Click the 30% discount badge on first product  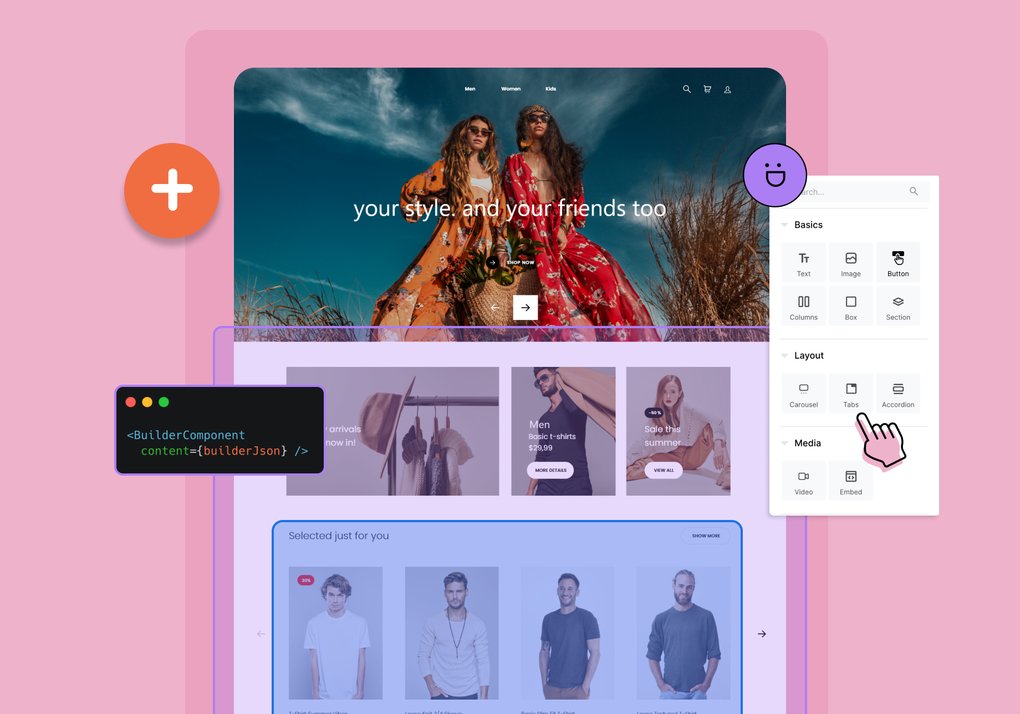[306, 579]
